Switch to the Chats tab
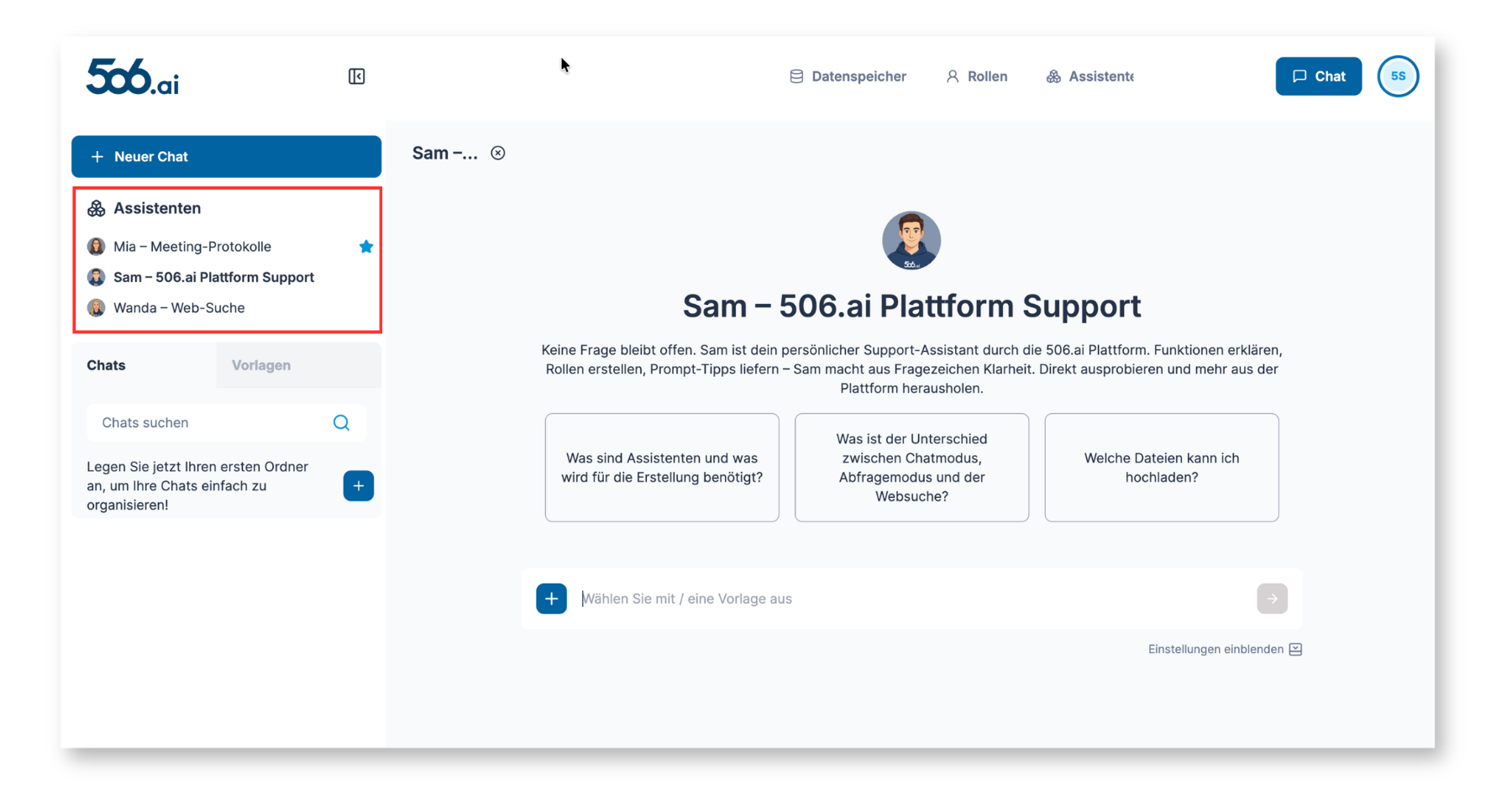The height and width of the screenshot is (806, 1512). pos(144,365)
